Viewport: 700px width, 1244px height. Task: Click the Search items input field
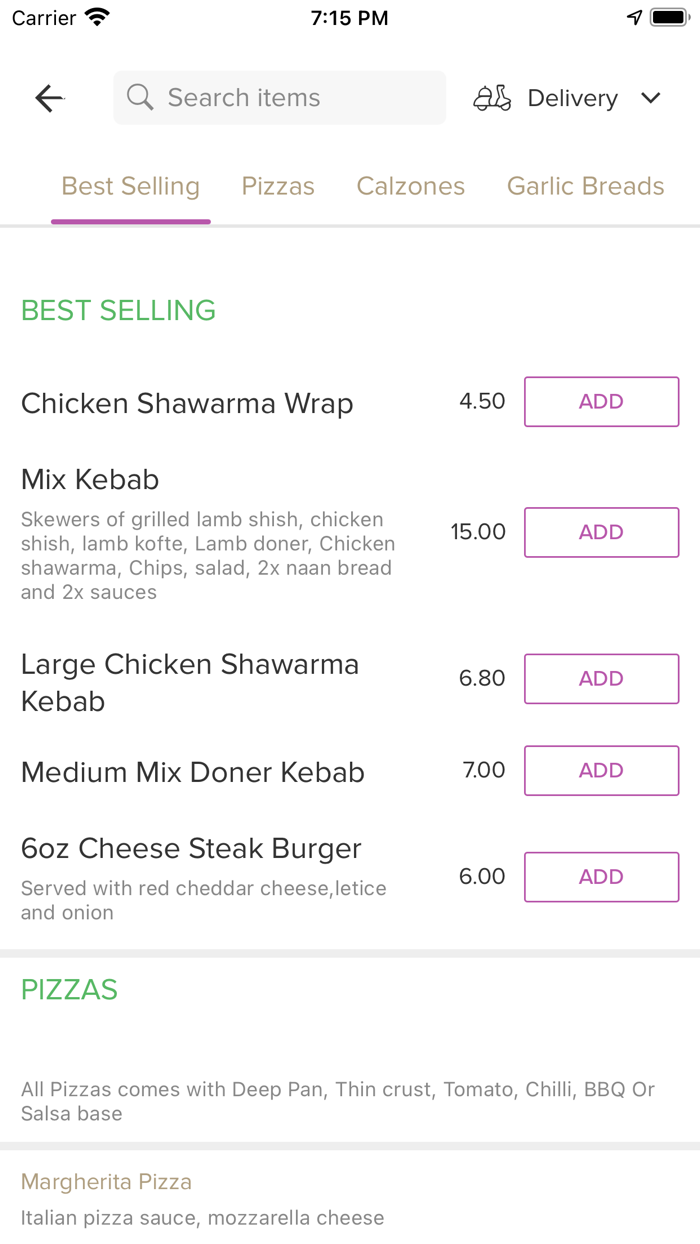tap(279, 97)
